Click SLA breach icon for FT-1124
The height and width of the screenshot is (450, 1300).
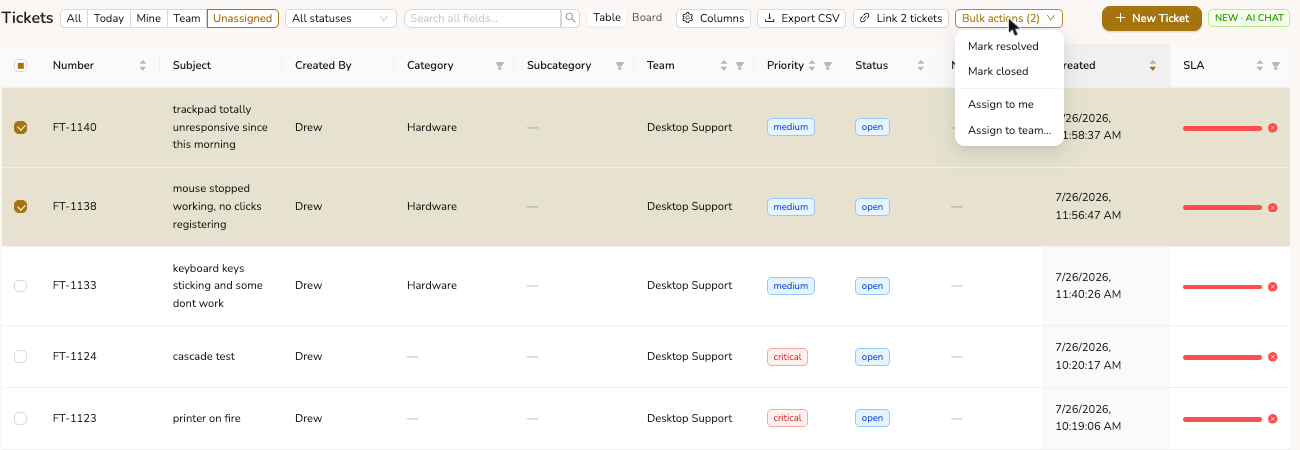pos(1273,357)
